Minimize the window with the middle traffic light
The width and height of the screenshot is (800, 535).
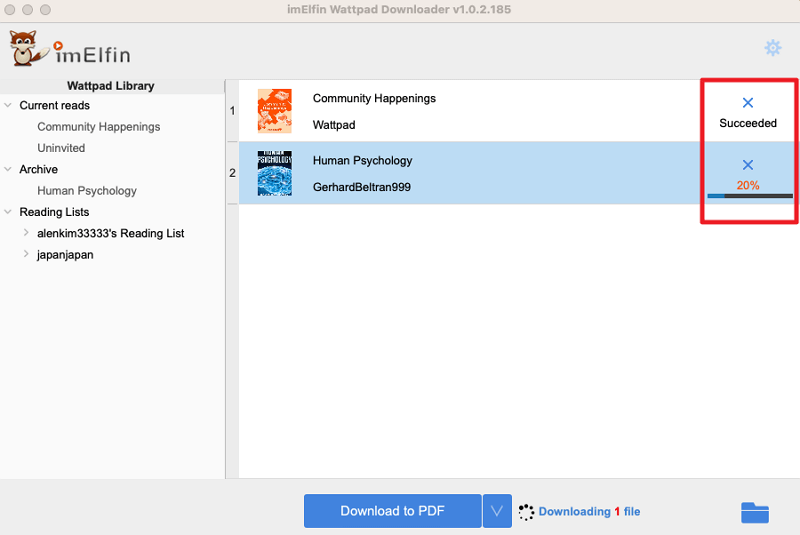click(28, 10)
